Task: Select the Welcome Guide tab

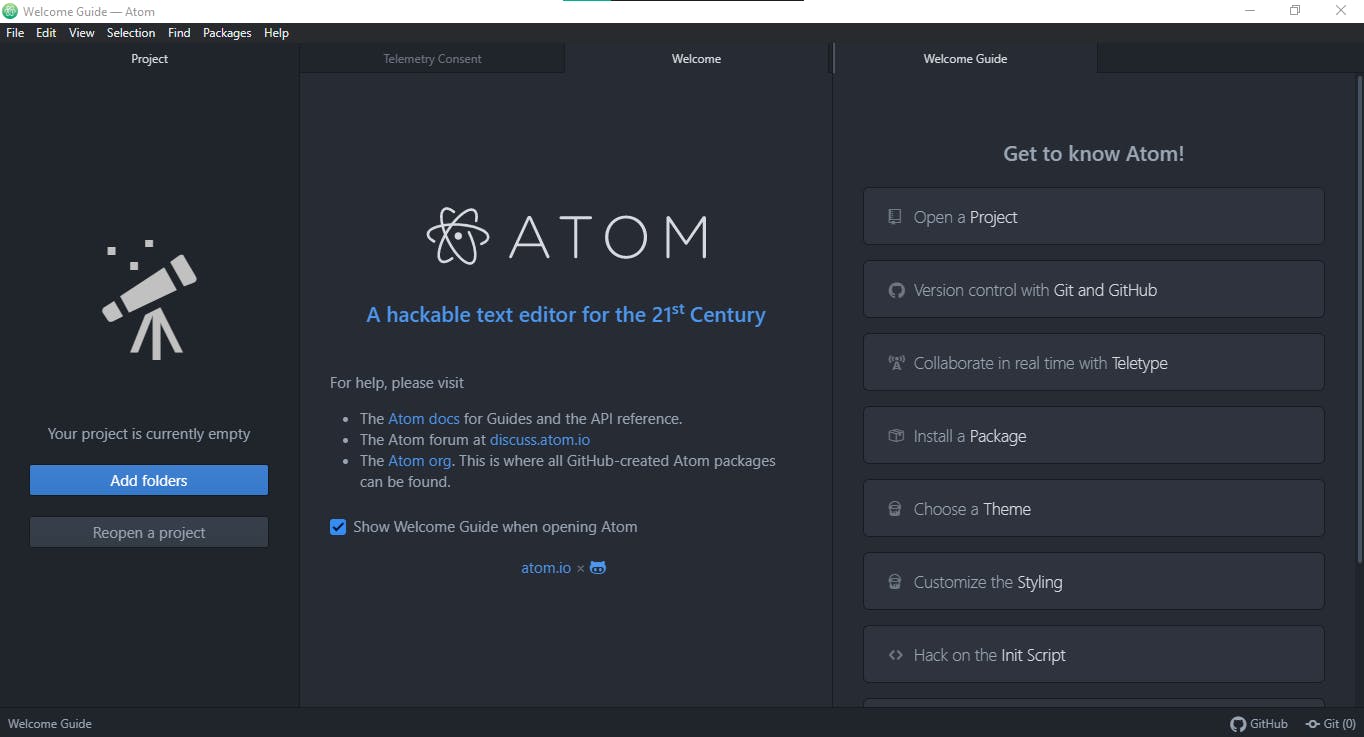Action: pyautogui.click(x=965, y=59)
